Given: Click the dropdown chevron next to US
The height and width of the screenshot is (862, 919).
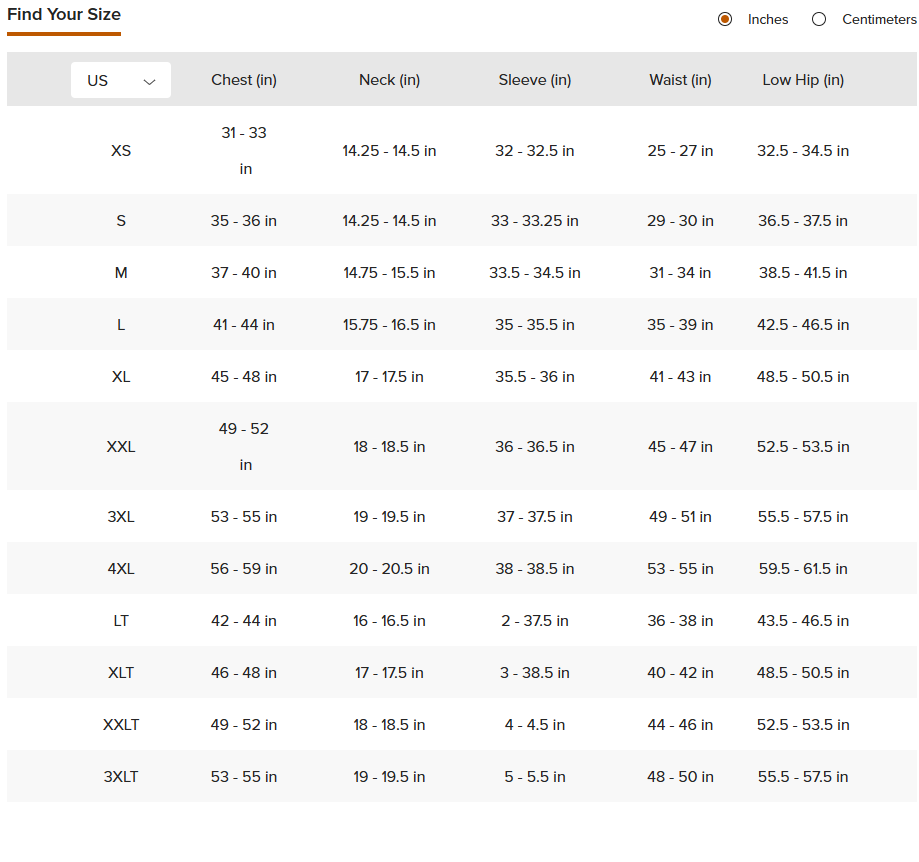Looking at the screenshot, I should click(x=149, y=81).
